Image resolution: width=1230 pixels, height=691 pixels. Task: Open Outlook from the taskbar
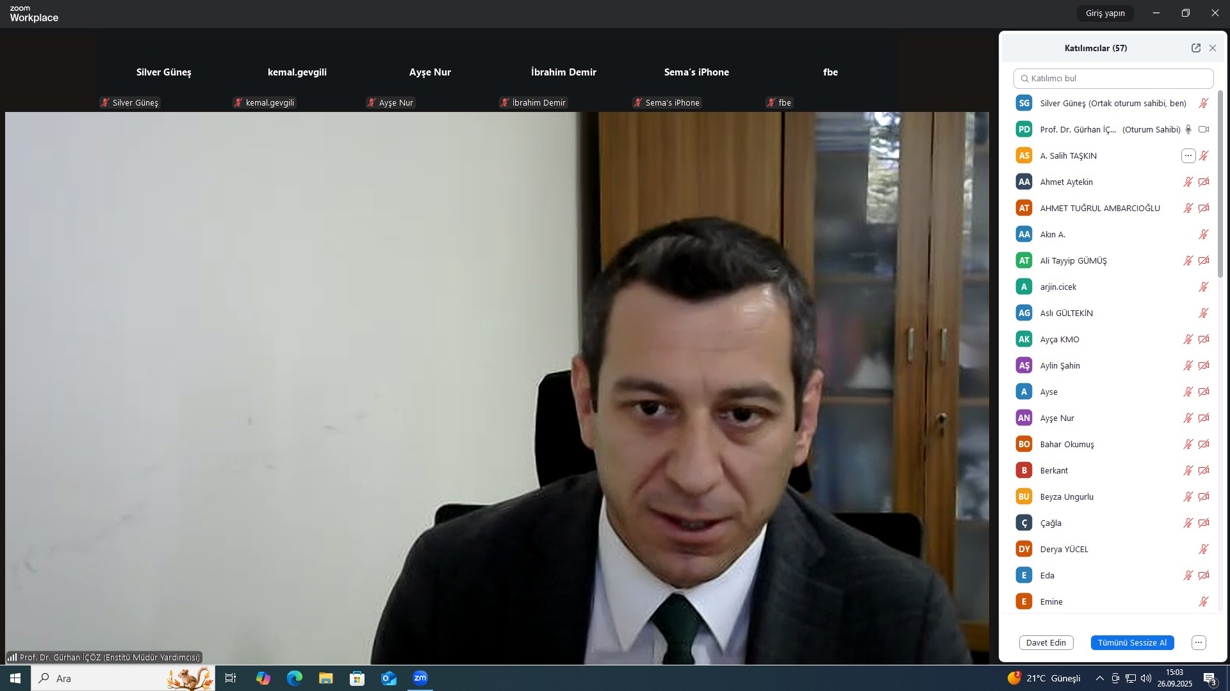(389, 678)
